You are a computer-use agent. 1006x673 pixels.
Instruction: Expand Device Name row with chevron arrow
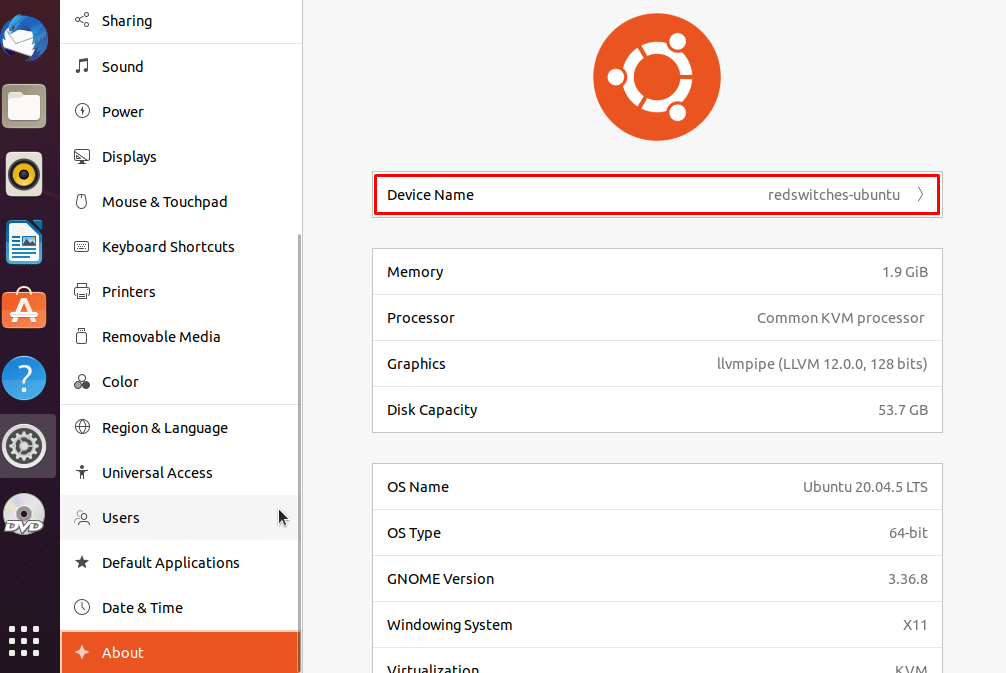(x=920, y=194)
